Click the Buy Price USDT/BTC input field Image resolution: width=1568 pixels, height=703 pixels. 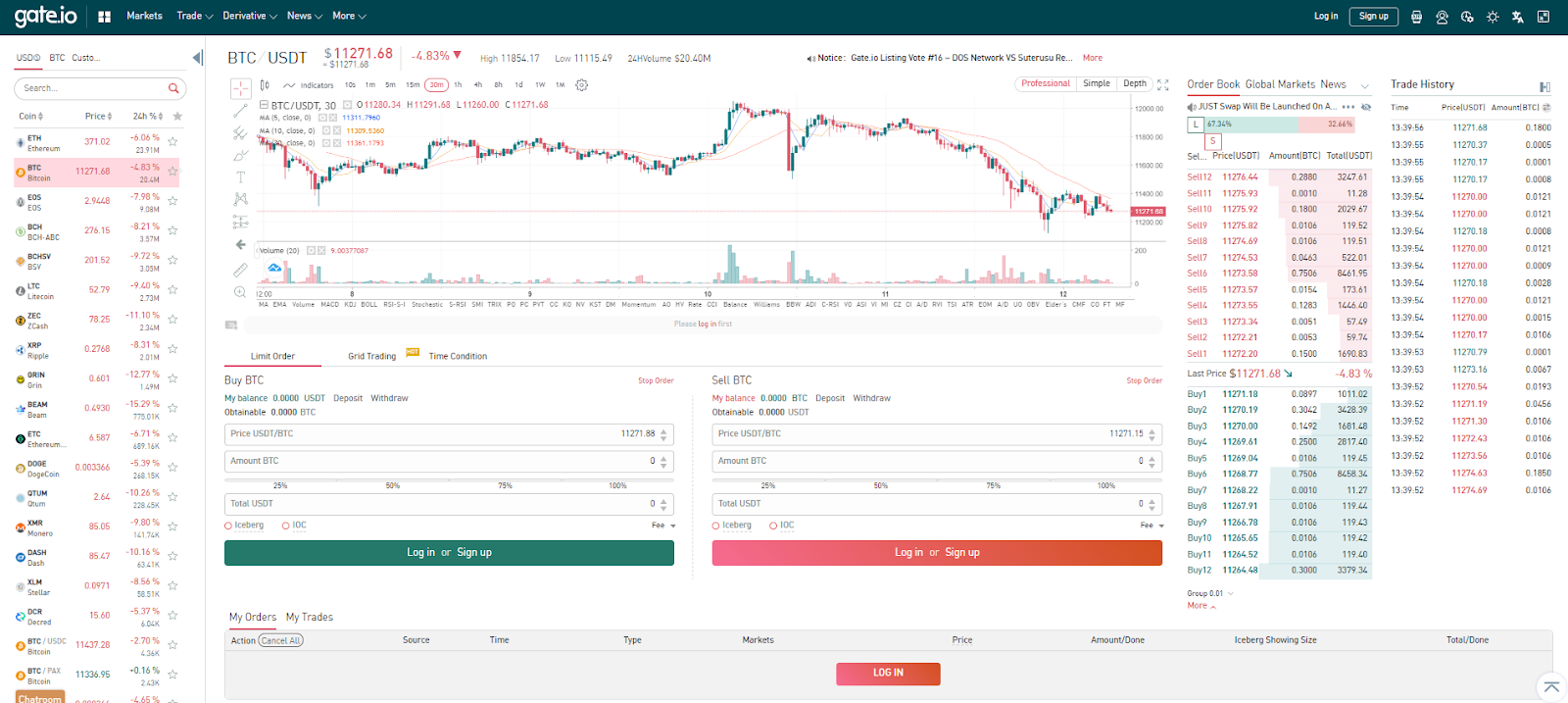pos(449,433)
